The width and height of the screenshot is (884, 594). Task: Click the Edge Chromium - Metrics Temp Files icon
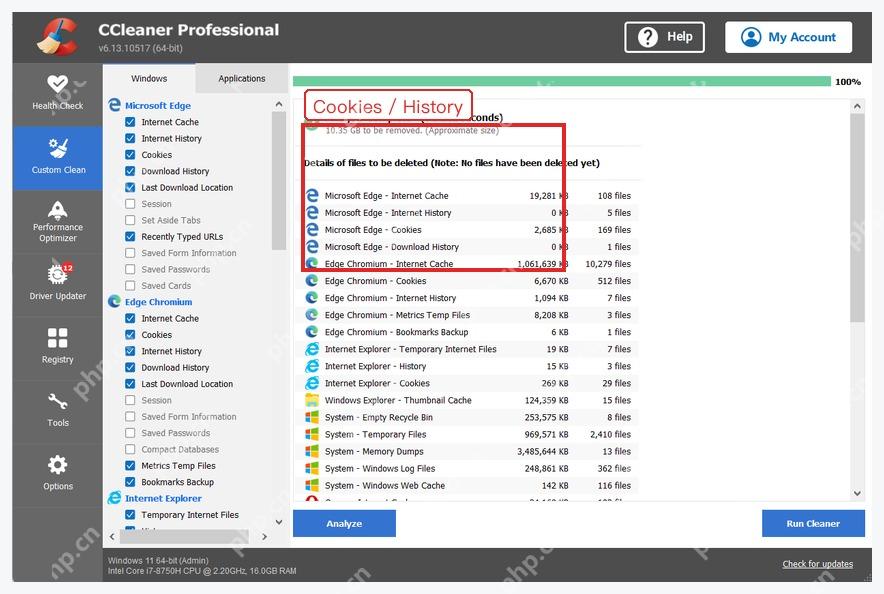(x=311, y=314)
